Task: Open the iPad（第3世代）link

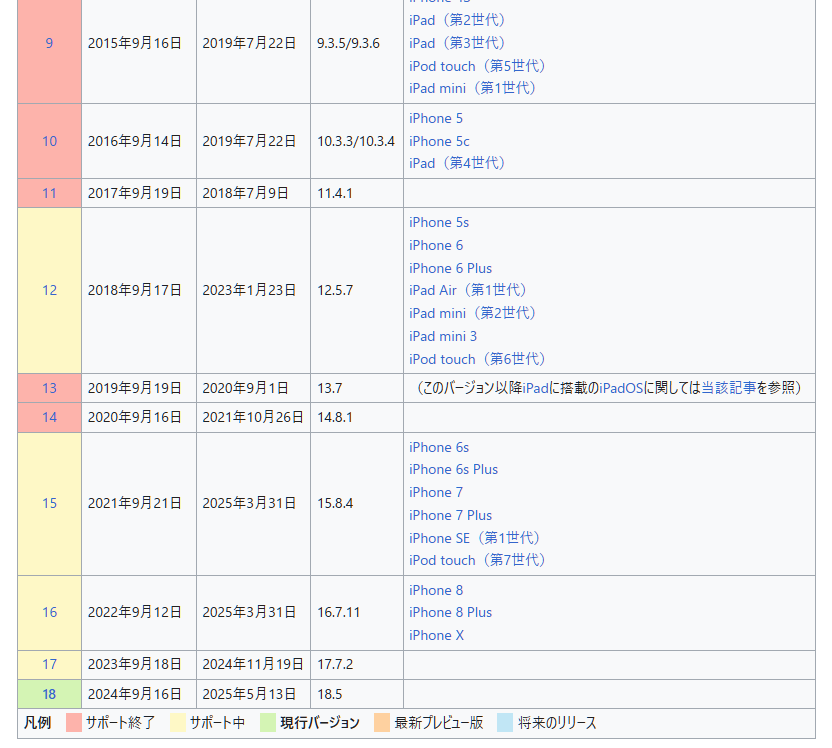Action: click(x=457, y=43)
